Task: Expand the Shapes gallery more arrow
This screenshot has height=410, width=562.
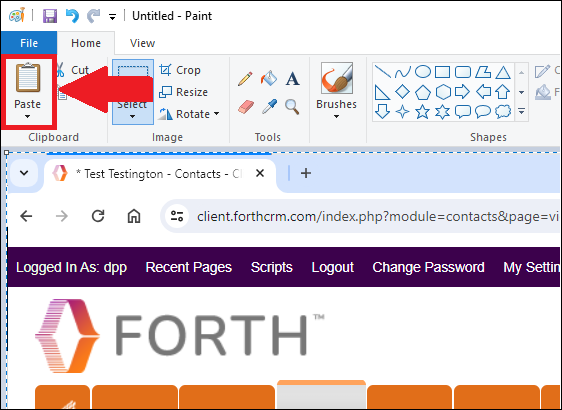Action: pos(521,111)
